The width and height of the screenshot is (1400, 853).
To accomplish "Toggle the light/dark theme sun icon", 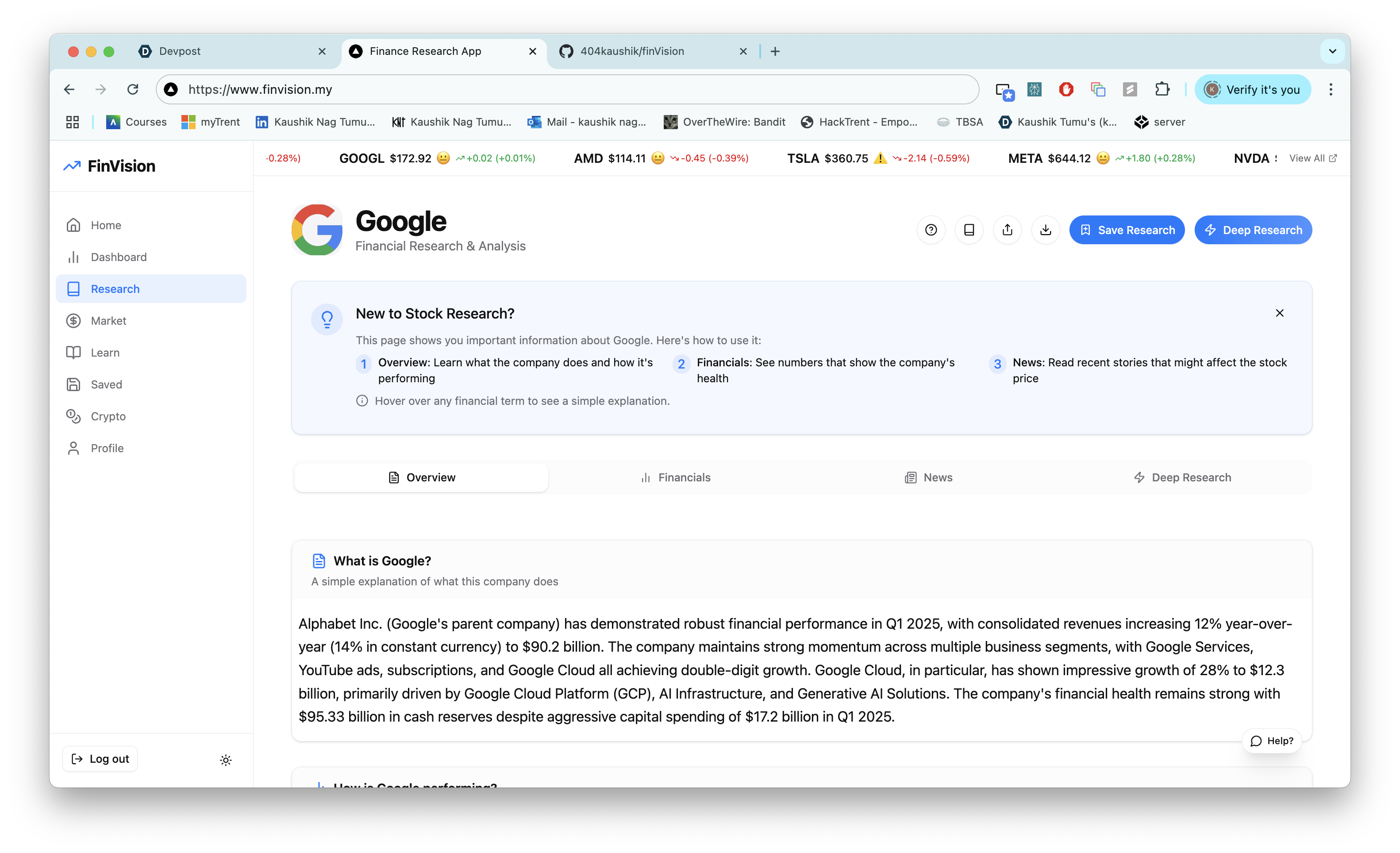I will coord(226,760).
